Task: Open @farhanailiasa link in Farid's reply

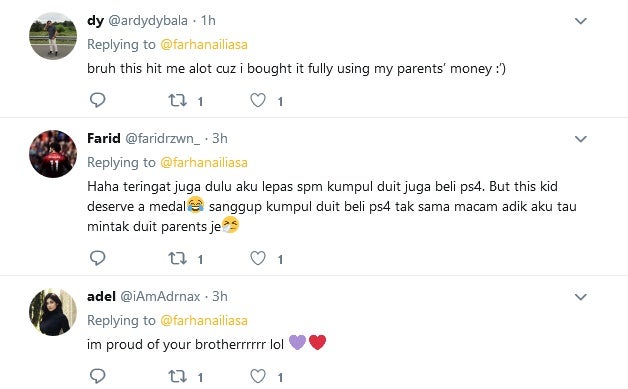Action: tap(204, 162)
